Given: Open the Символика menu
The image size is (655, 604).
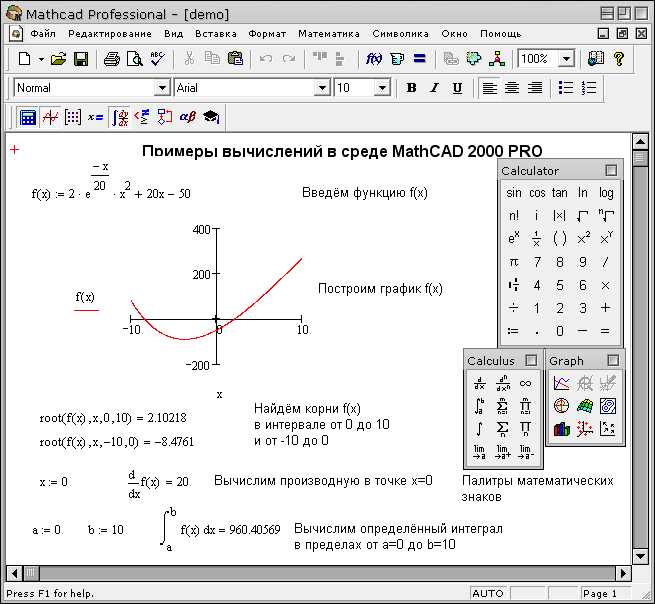Looking at the screenshot, I should tap(400, 33).
